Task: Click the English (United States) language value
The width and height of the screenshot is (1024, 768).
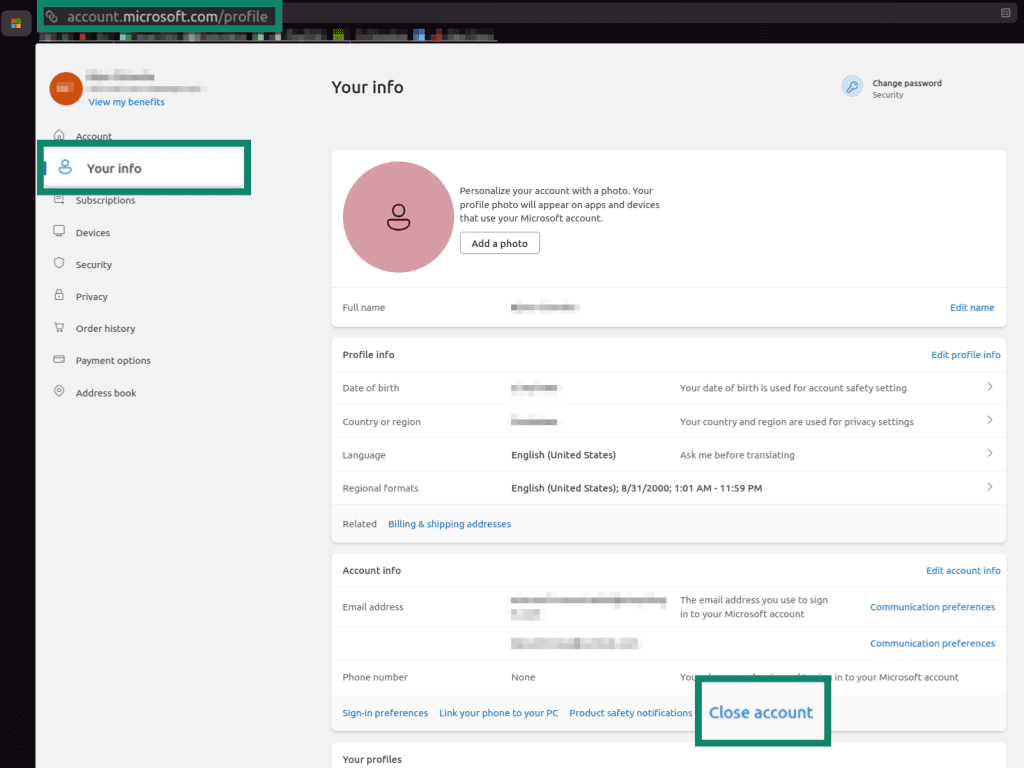Action: (x=563, y=455)
